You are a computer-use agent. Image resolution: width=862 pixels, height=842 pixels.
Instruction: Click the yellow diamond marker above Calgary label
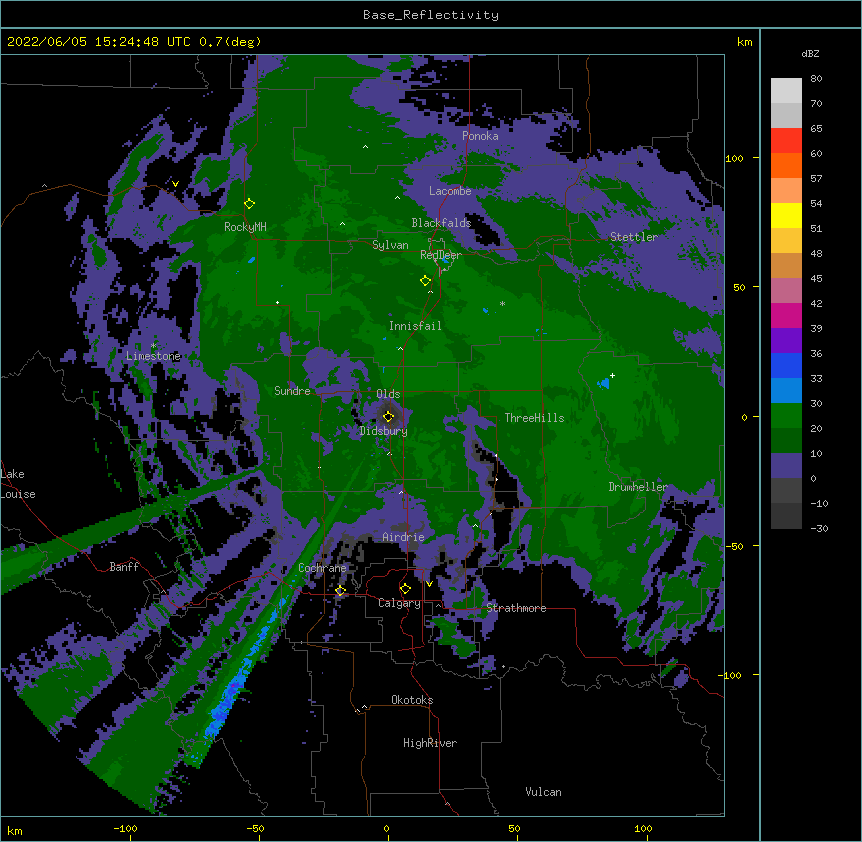405,589
